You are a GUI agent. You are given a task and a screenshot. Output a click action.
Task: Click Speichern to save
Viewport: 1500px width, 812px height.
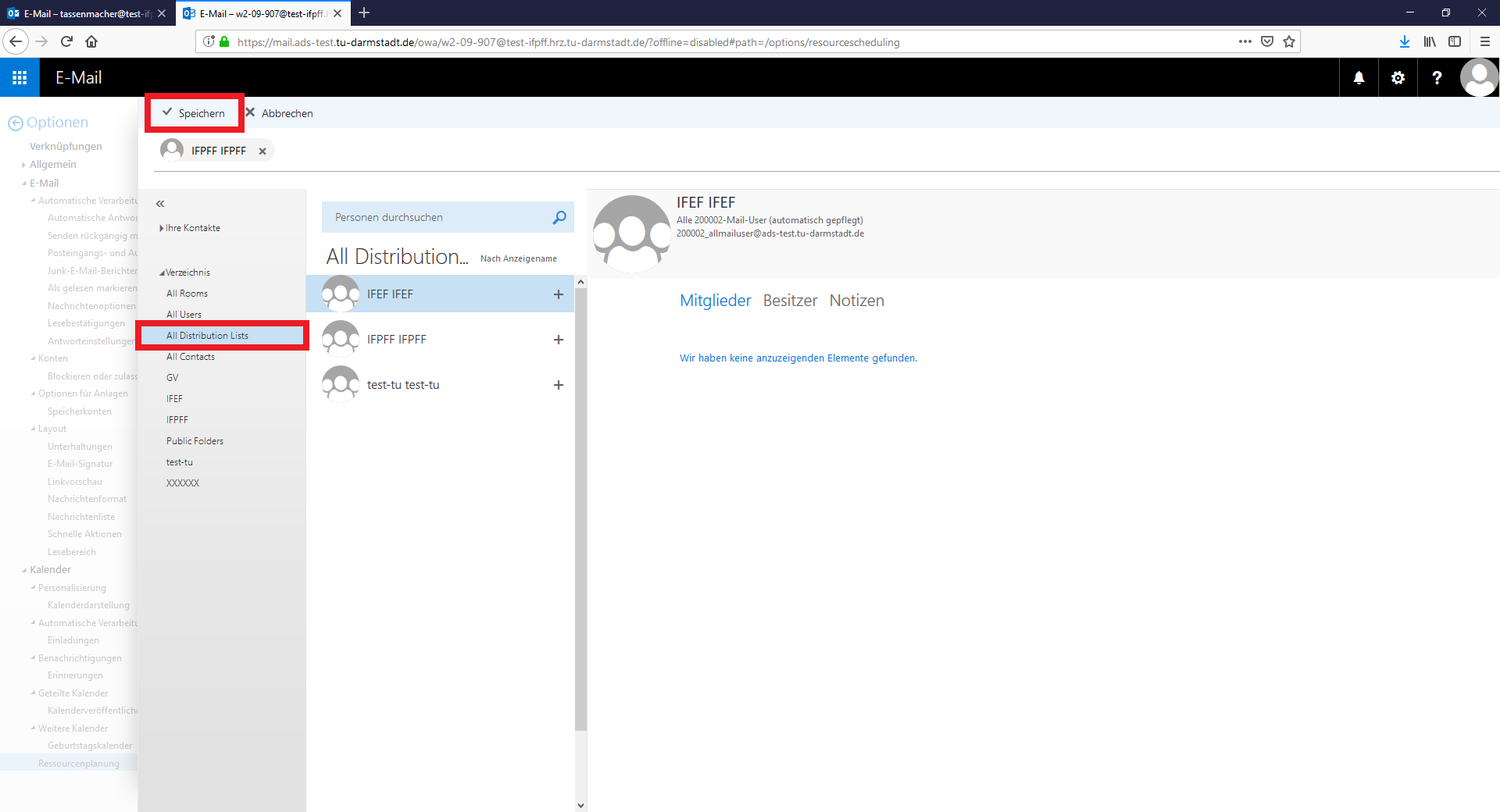(x=194, y=113)
